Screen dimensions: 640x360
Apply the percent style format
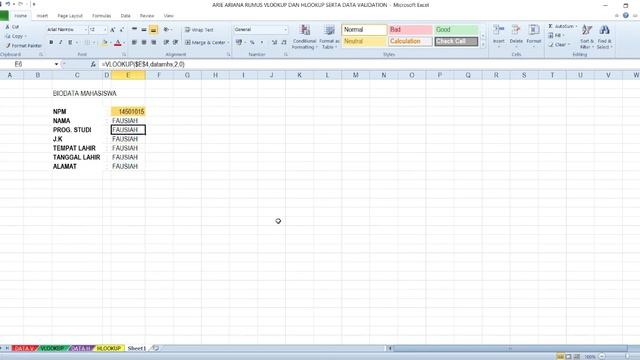coord(252,42)
